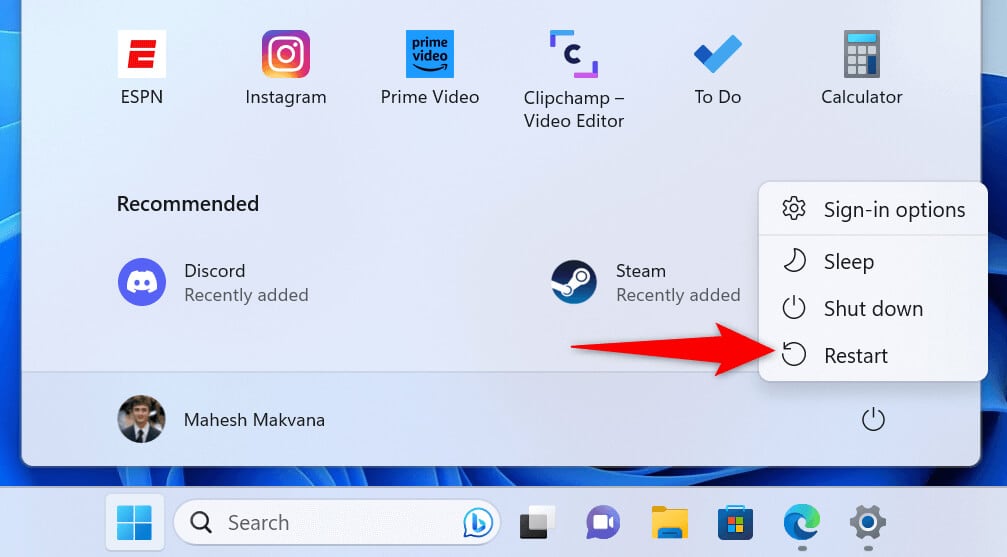Click the moon icon next to Sleep

coord(794,261)
